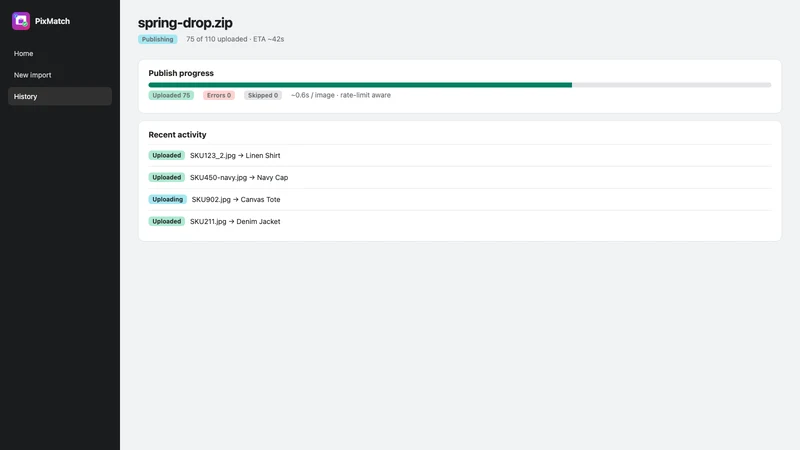Go to New import
This screenshot has width=800, height=450.
[60, 75]
